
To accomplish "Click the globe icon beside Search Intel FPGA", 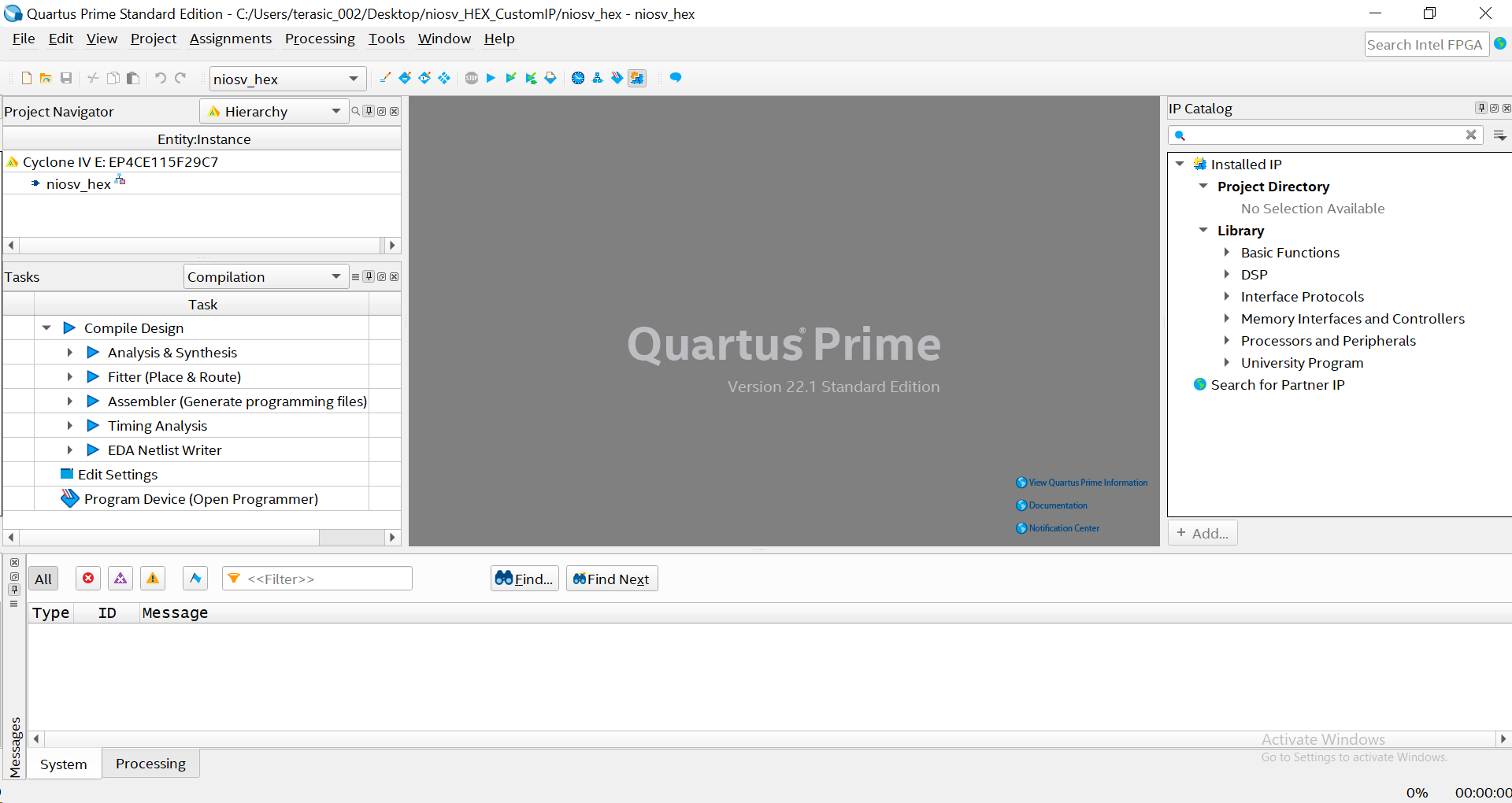I will coord(1500,44).
